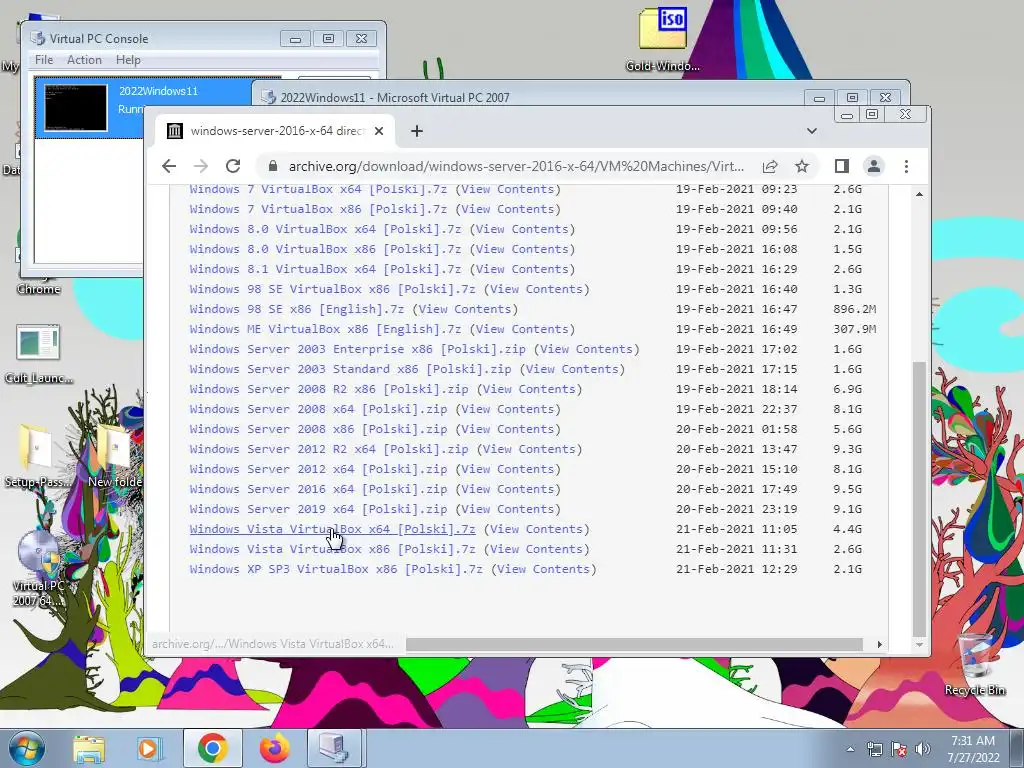Open the Chrome profile avatar
The image size is (1024, 768).
[x=874, y=167]
